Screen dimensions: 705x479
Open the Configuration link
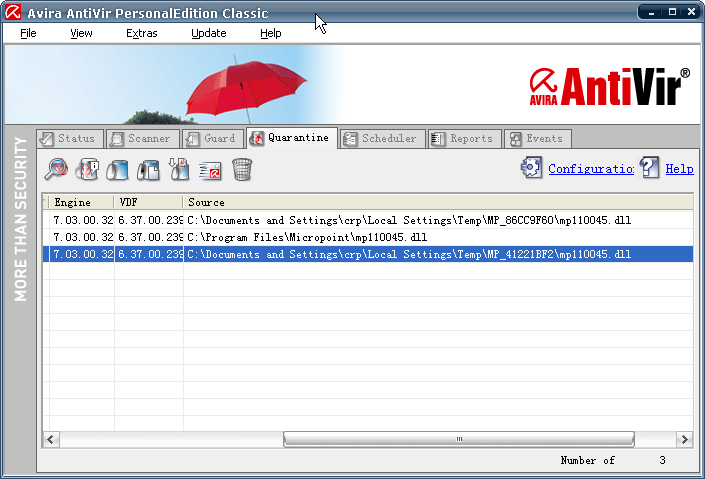point(591,169)
